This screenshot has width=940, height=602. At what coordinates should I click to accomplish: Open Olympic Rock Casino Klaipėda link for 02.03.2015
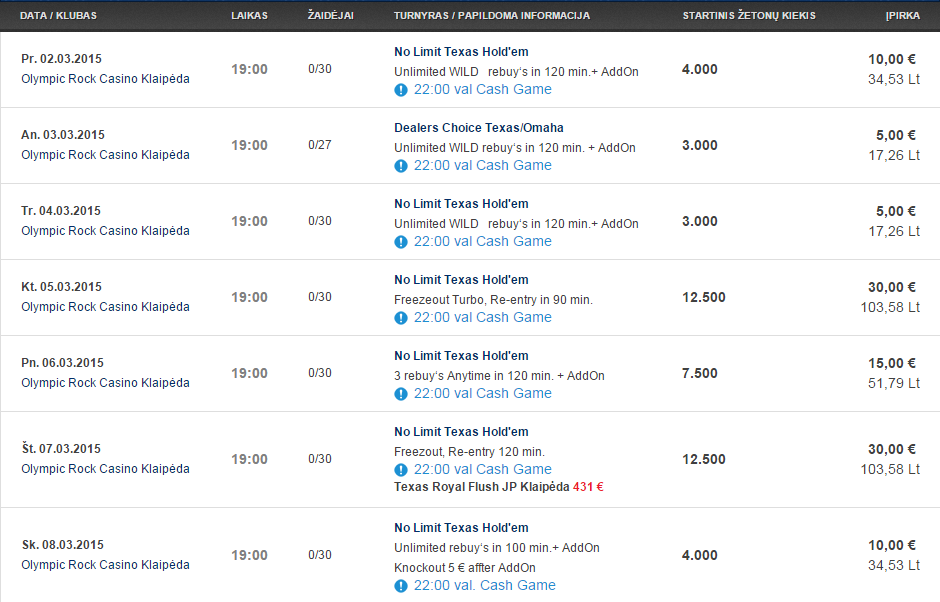point(106,79)
